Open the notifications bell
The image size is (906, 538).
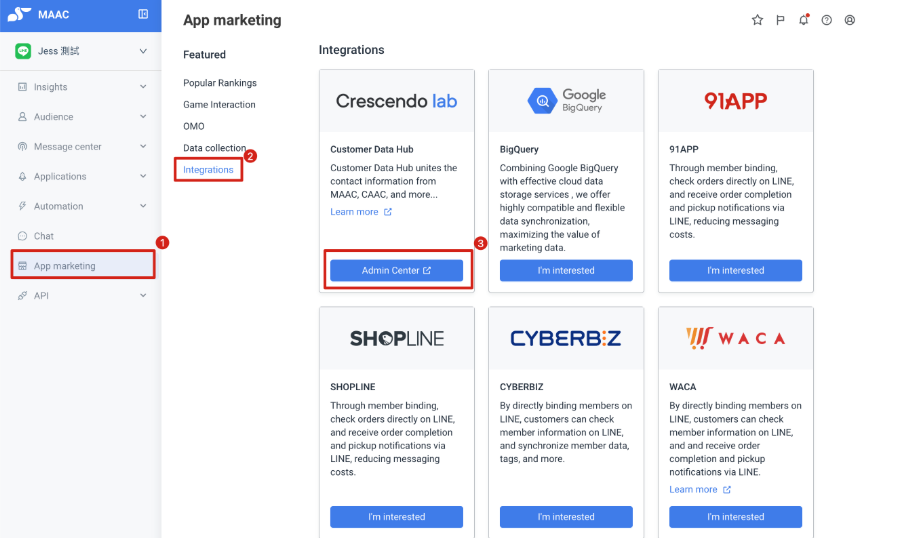point(804,20)
